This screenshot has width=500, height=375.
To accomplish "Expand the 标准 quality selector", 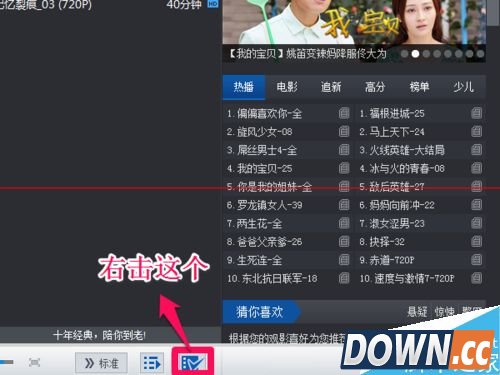I will click(101, 363).
